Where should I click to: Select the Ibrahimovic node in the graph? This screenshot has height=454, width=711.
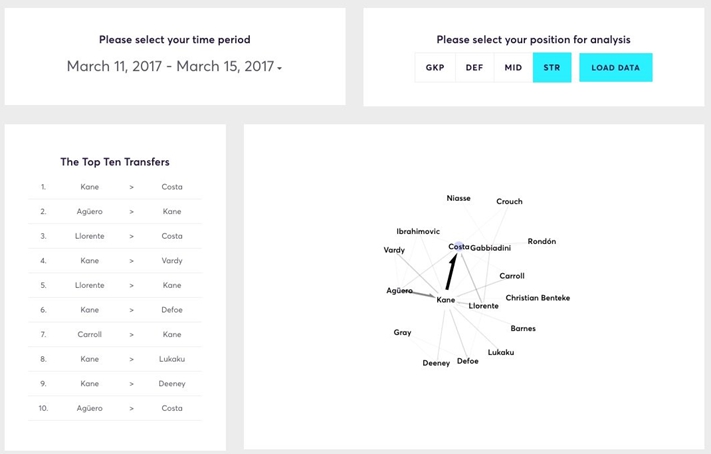[x=418, y=232]
